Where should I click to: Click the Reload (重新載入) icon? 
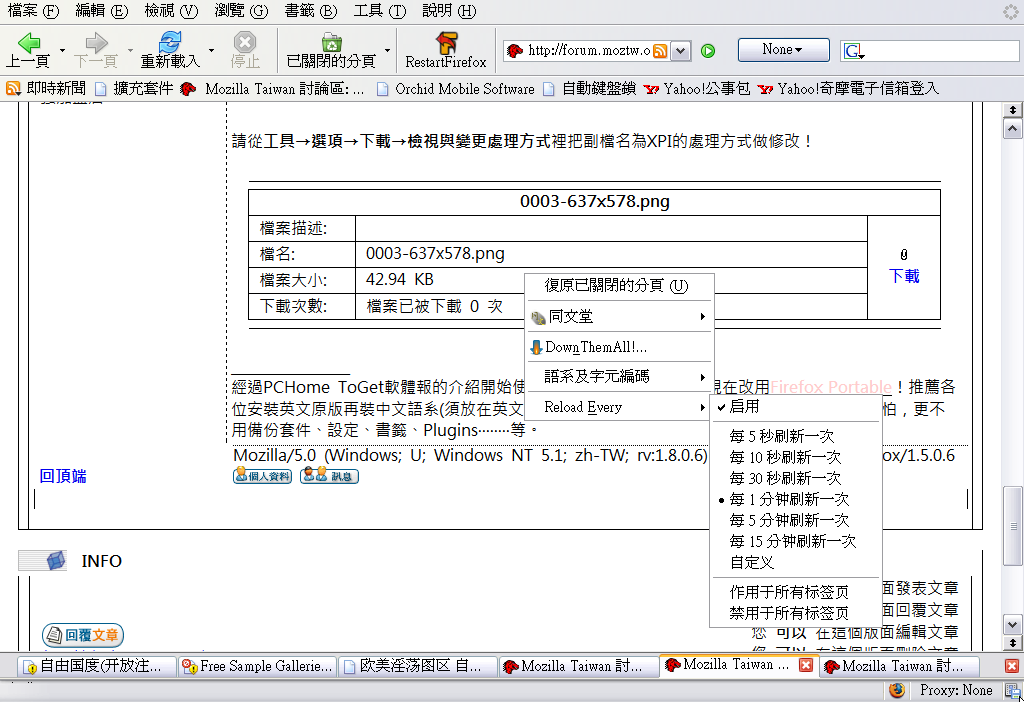point(170,43)
